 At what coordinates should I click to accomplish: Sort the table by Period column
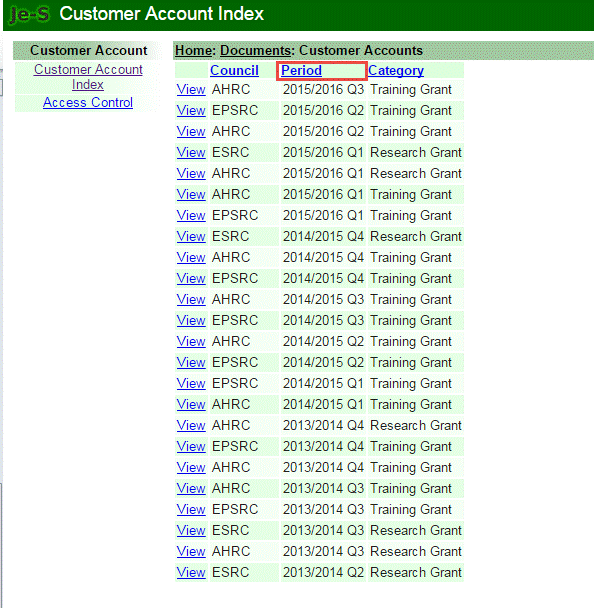[x=301, y=71]
